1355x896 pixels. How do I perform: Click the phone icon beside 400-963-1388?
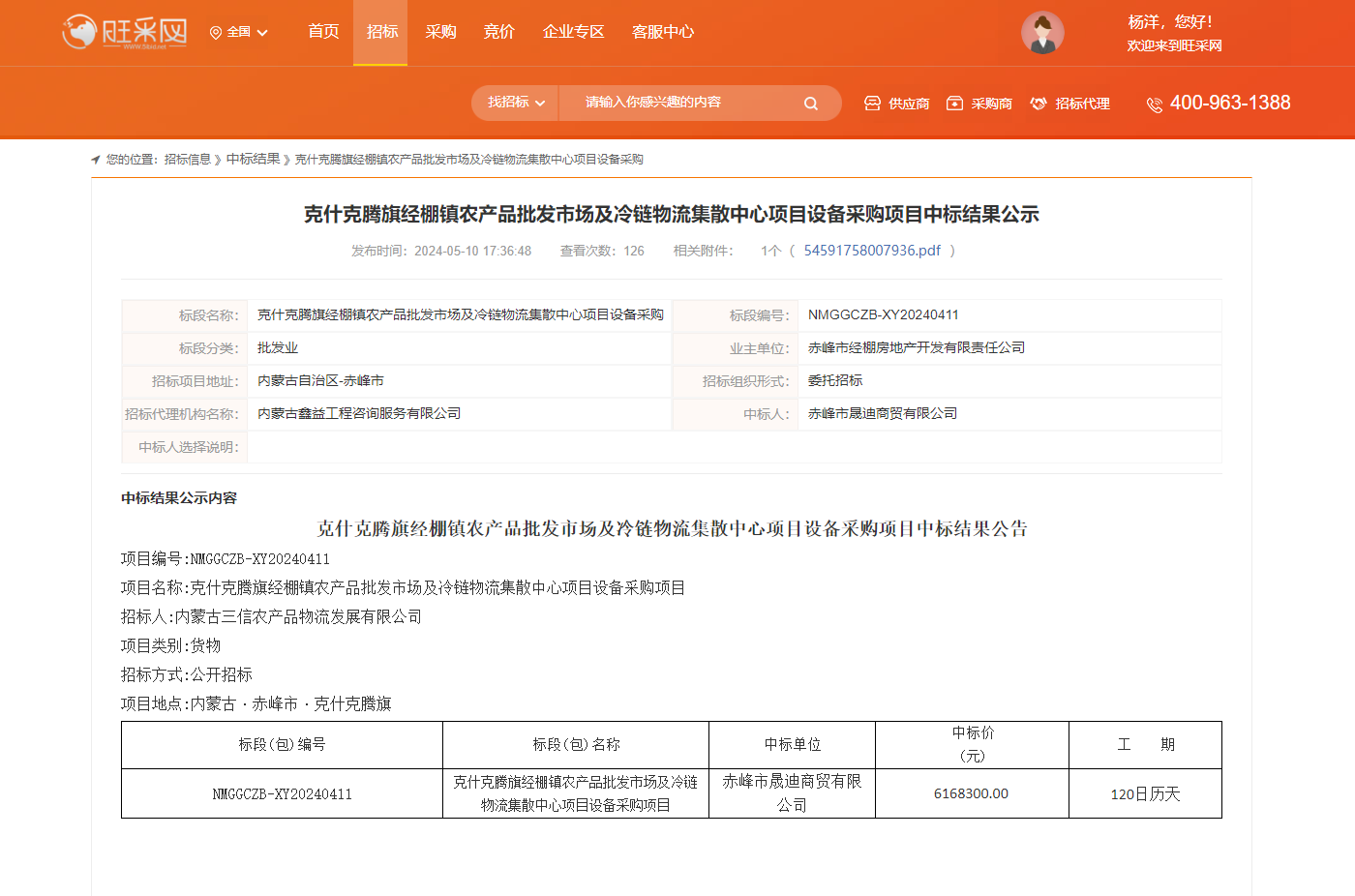[1154, 105]
